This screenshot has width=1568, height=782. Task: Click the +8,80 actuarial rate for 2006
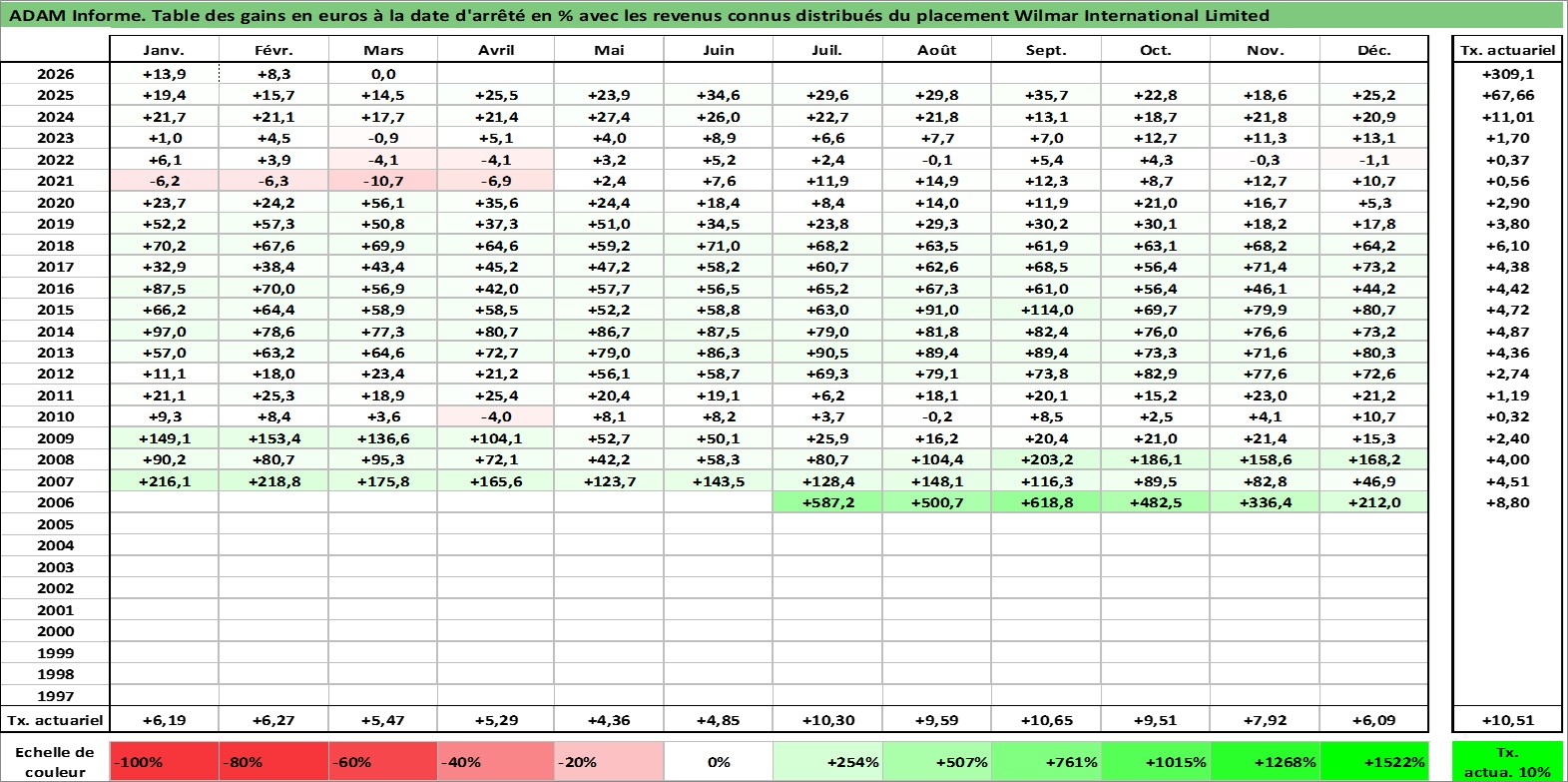tap(1507, 502)
